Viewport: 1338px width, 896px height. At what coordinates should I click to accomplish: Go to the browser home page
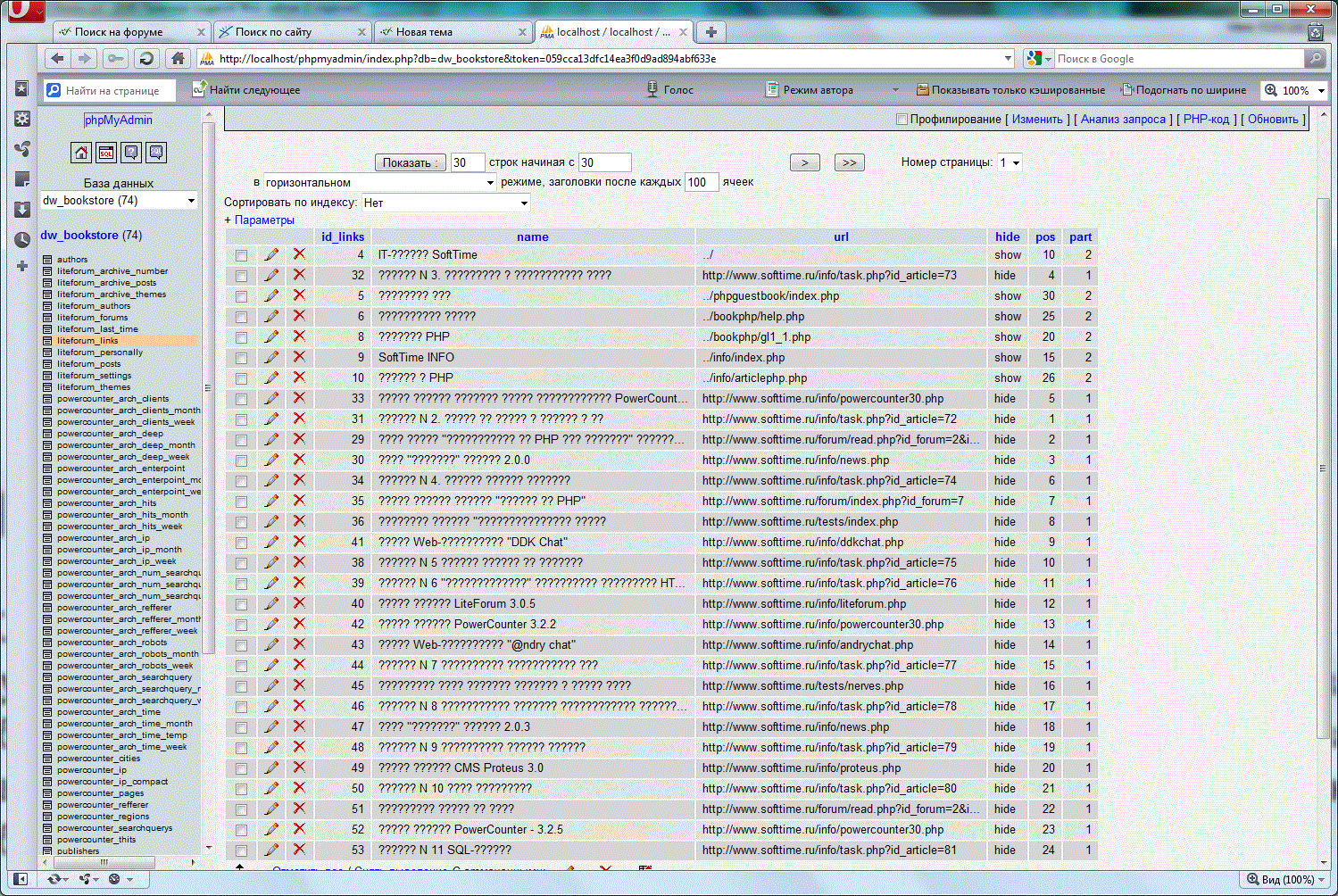(178, 59)
